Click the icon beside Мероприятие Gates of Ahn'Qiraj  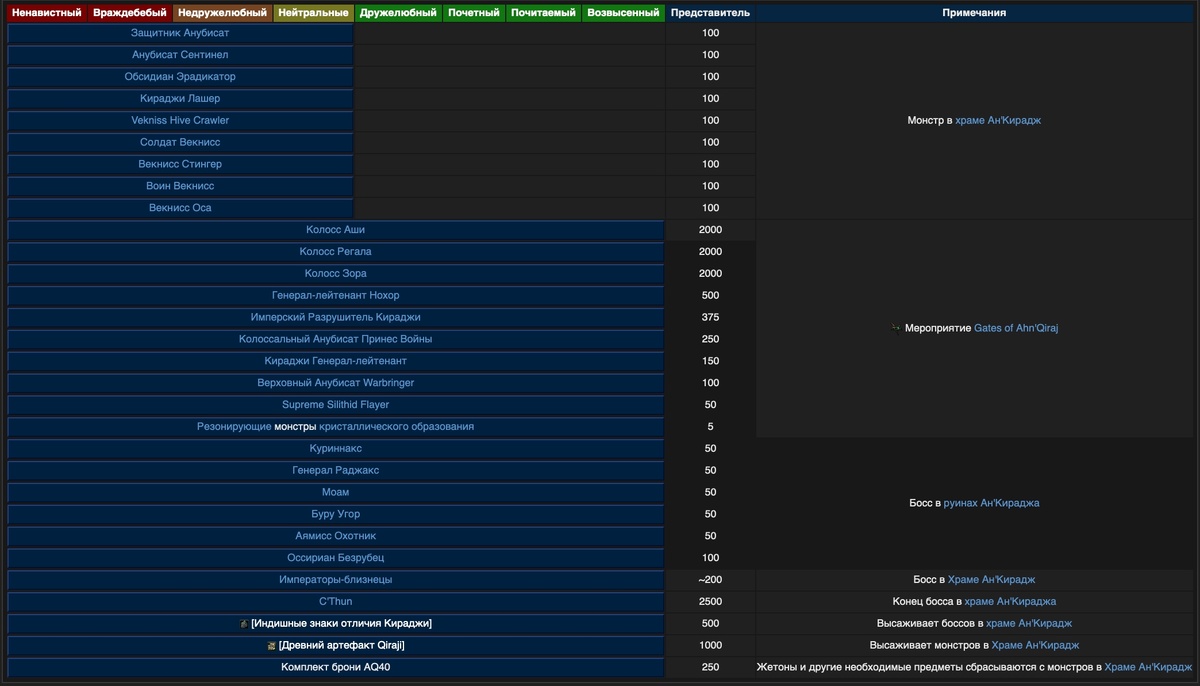[896, 328]
